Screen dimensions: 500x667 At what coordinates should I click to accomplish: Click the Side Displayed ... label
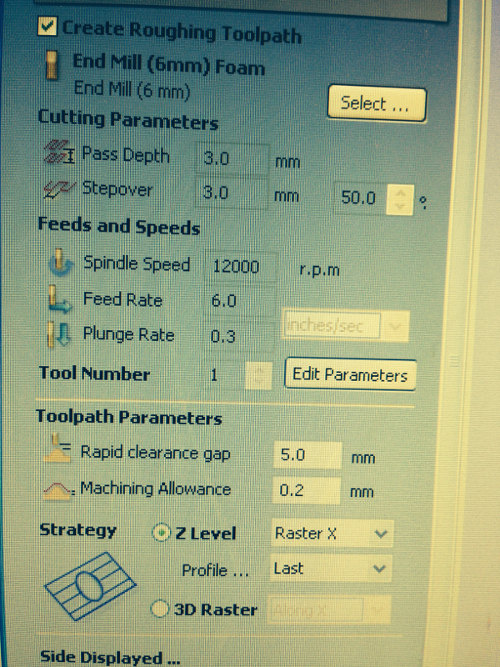[110, 656]
